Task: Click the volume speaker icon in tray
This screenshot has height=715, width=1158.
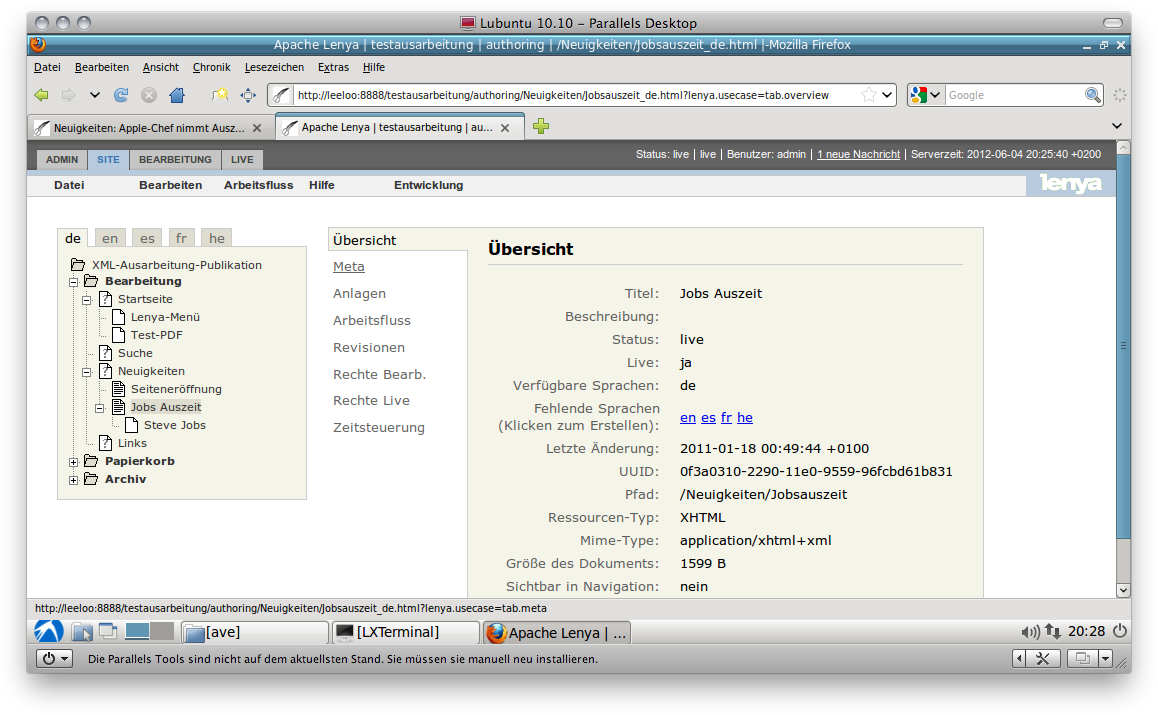Action: [x=1030, y=632]
